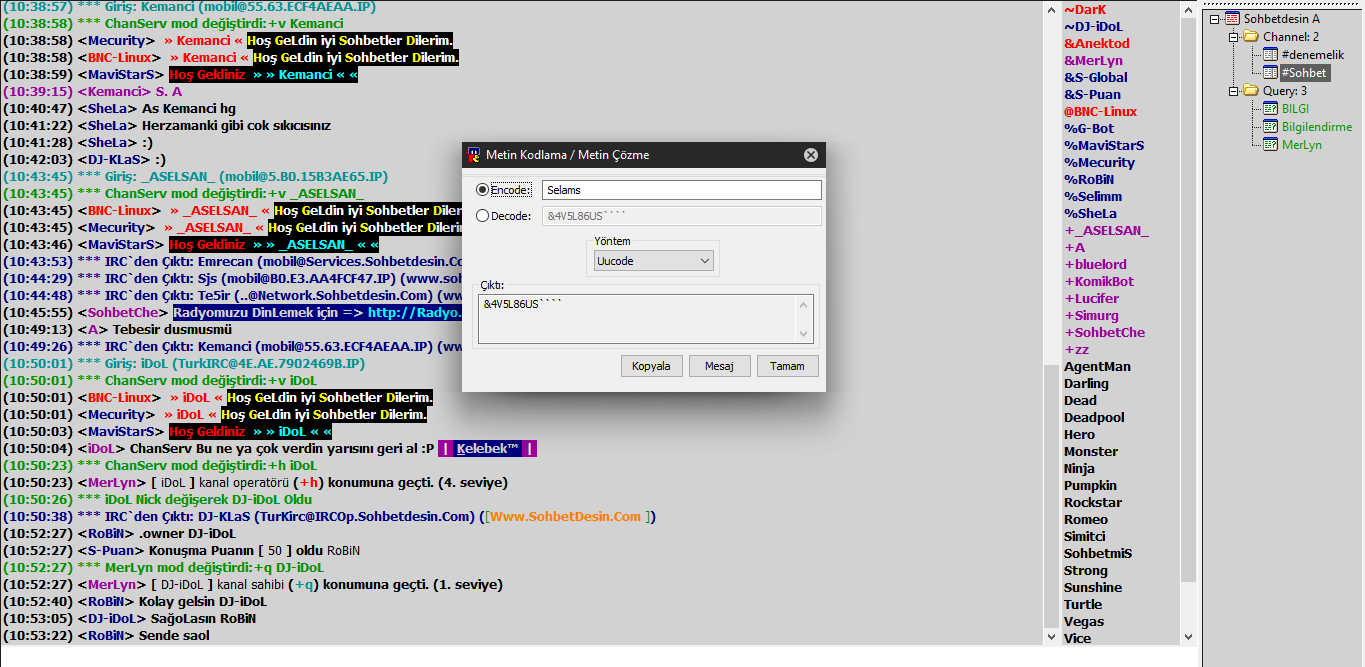
Task: Select +Simurg in the nick list
Action: [x=1091, y=315]
